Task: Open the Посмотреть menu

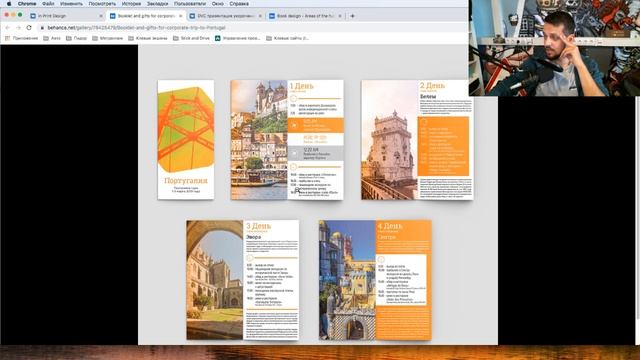Action: click(x=102, y=4)
